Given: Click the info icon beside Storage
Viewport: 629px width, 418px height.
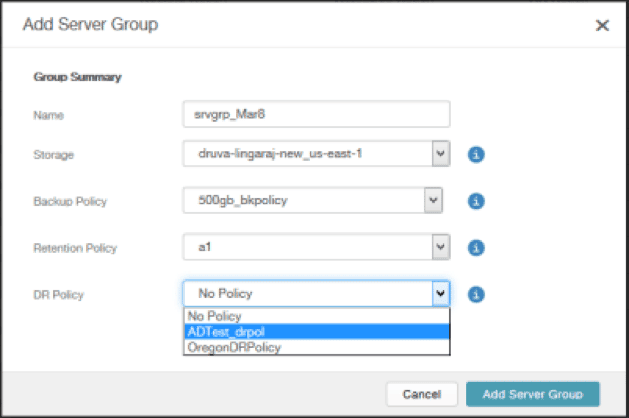Looking at the screenshot, I should (x=477, y=155).
